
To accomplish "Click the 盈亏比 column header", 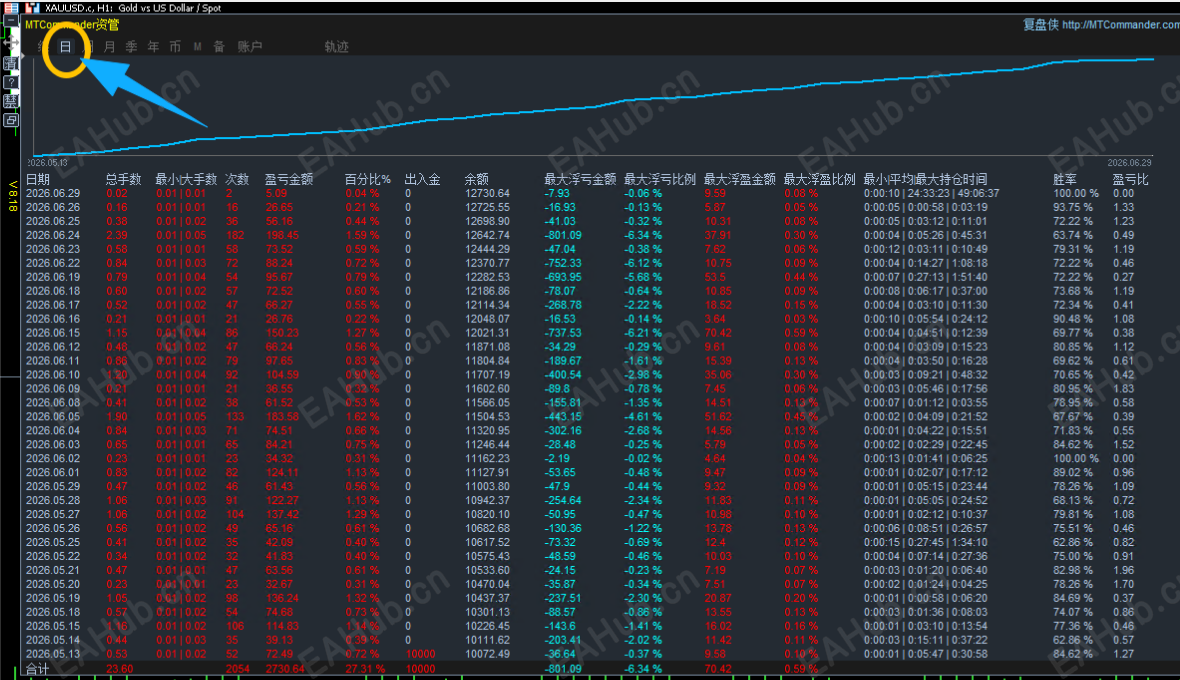I will tap(1131, 179).
